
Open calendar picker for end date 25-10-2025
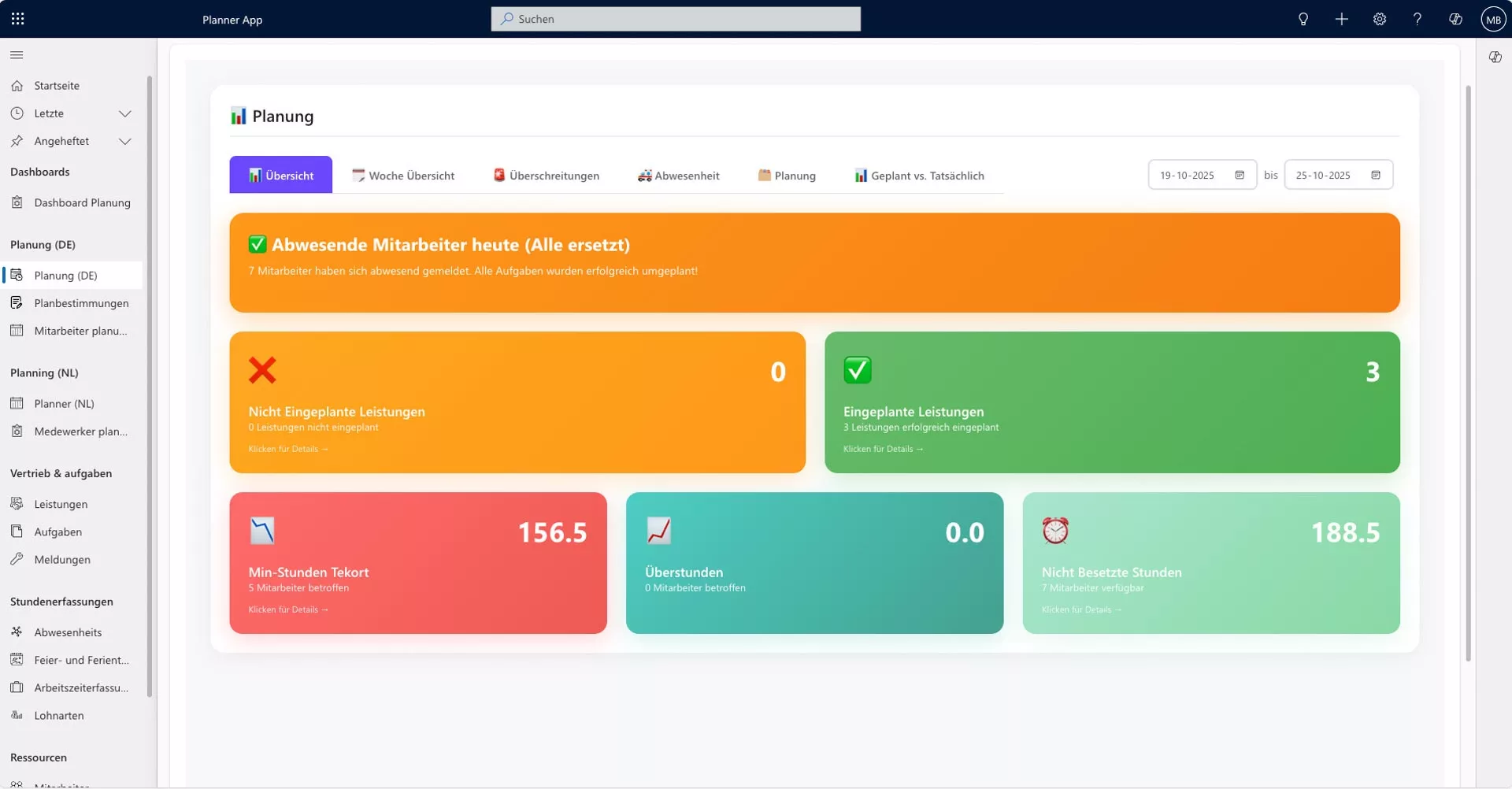pos(1376,175)
